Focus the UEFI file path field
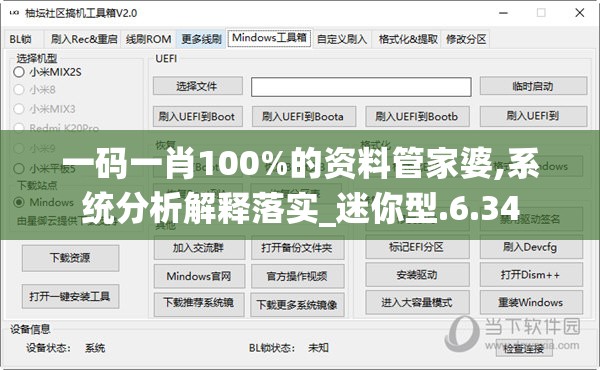The height and width of the screenshot is (370, 600). point(361,87)
